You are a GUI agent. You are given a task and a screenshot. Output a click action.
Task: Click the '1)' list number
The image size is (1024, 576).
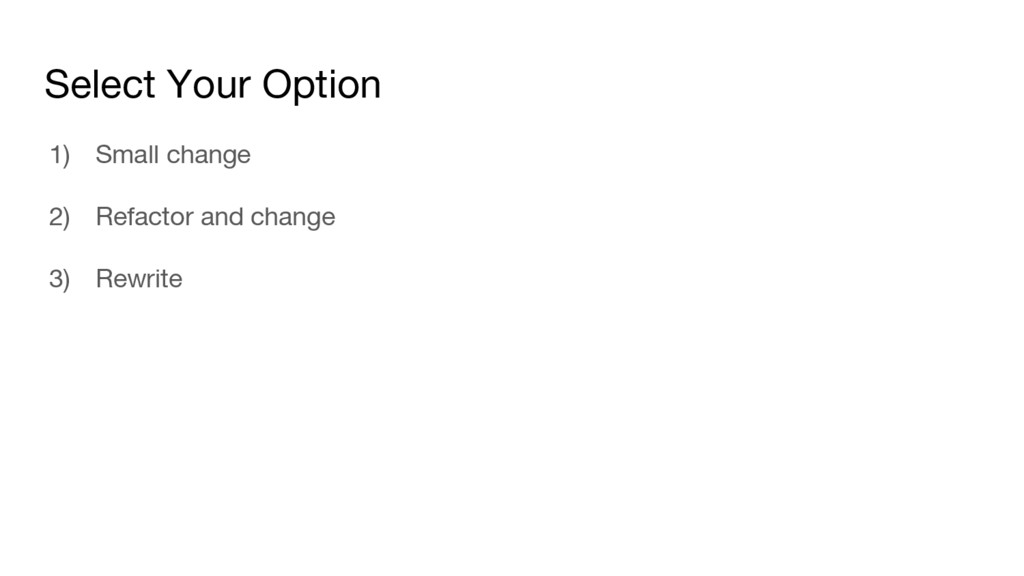[60, 155]
